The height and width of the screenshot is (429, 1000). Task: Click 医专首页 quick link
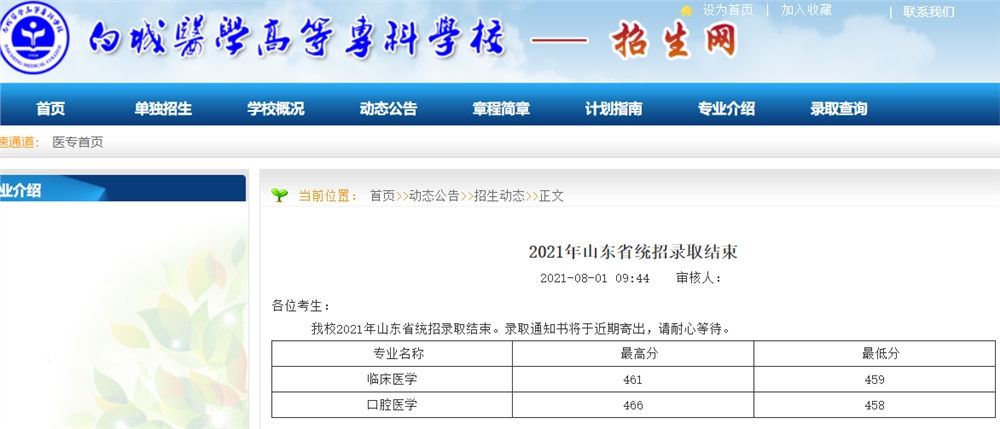pyautogui.click(x=78, y=142)
